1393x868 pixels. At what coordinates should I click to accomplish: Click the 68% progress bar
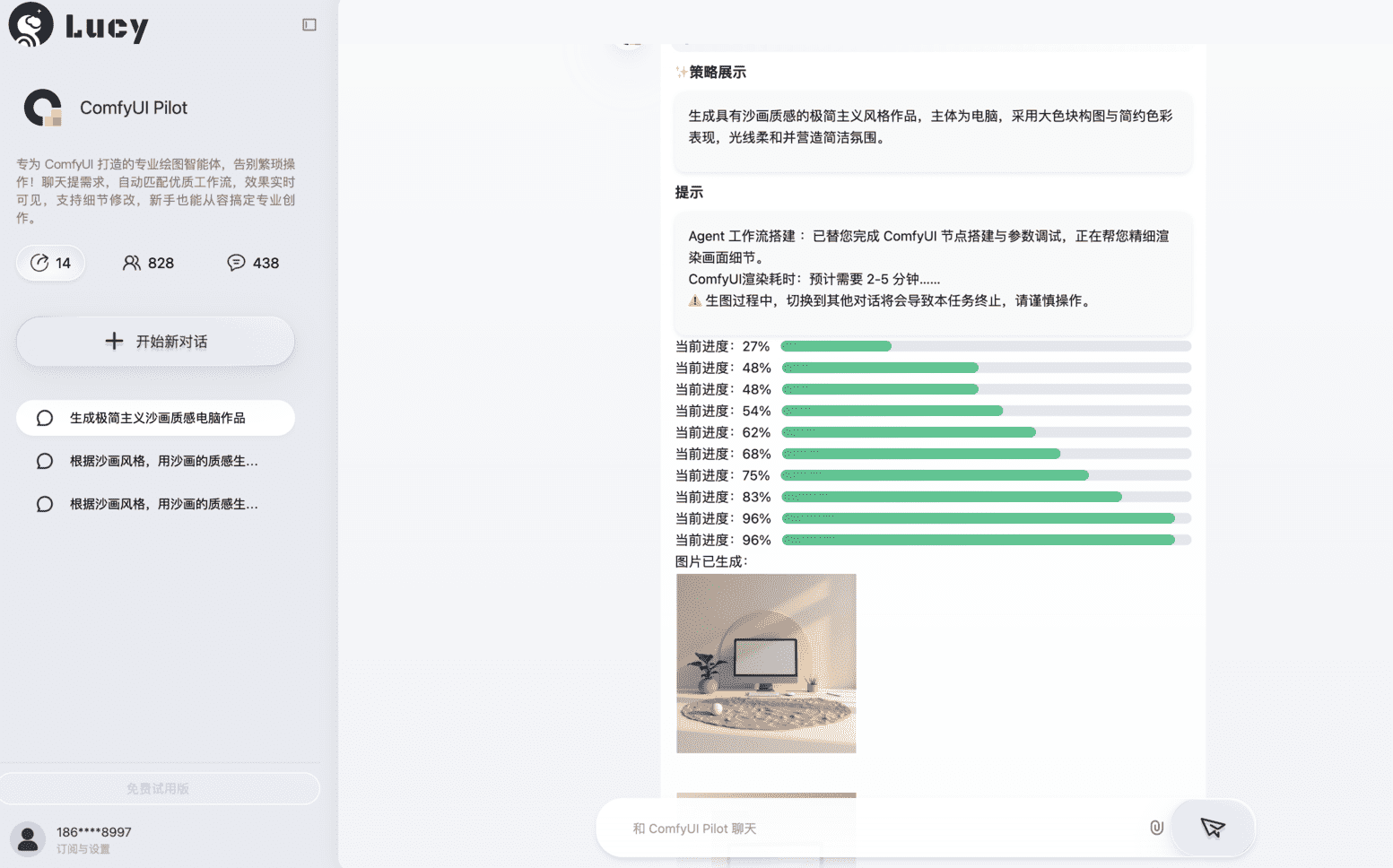(x=986, y=454)
